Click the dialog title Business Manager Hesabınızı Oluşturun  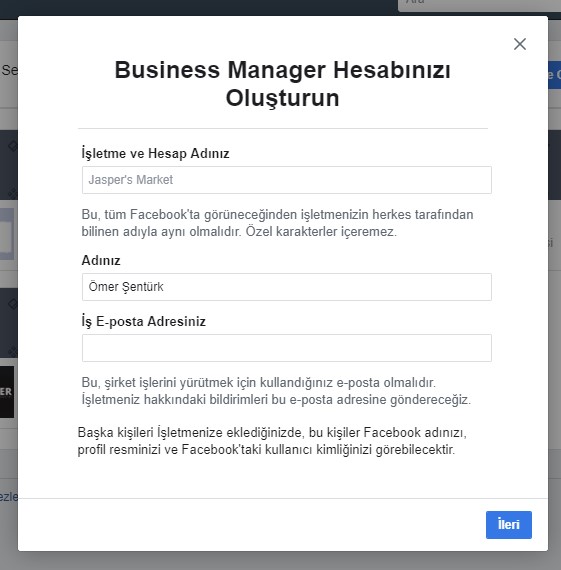click(282, 84)
